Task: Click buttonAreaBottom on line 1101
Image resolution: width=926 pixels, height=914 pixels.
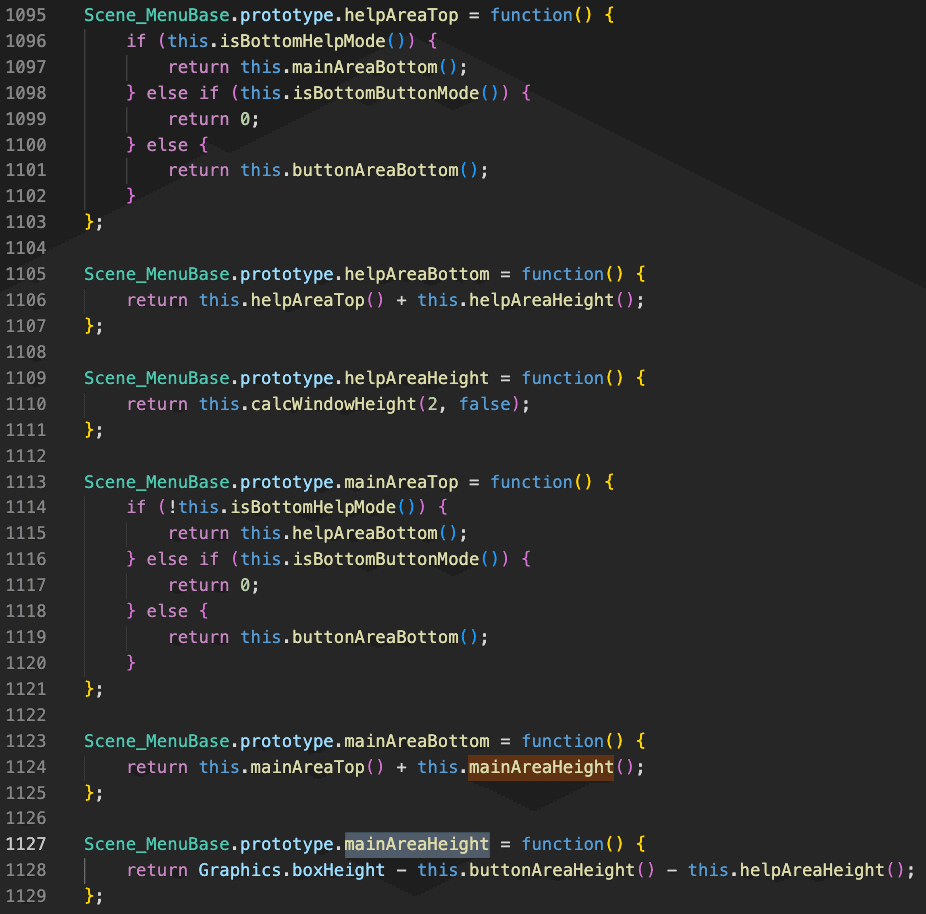Action: [375, 170]
